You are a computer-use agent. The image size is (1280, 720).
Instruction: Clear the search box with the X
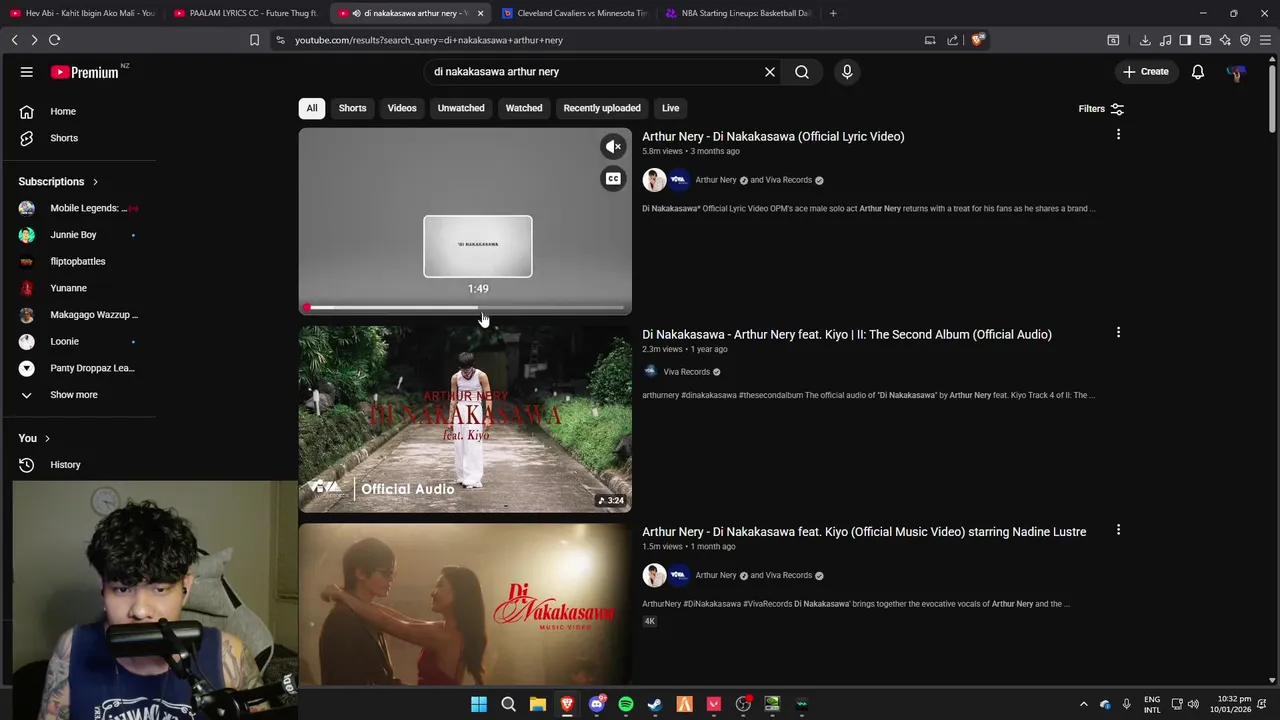[770, 72]
